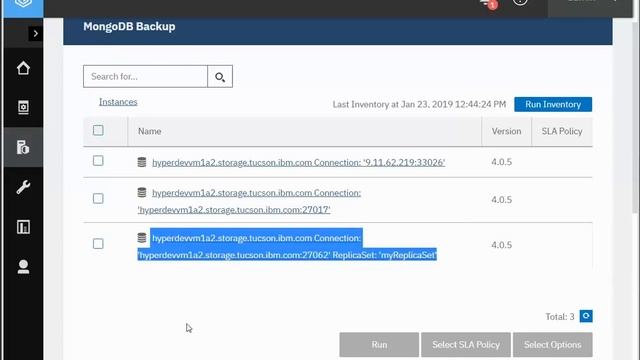Expand the sidebar navigation chevron
The image size is (640, 360).
36,33
